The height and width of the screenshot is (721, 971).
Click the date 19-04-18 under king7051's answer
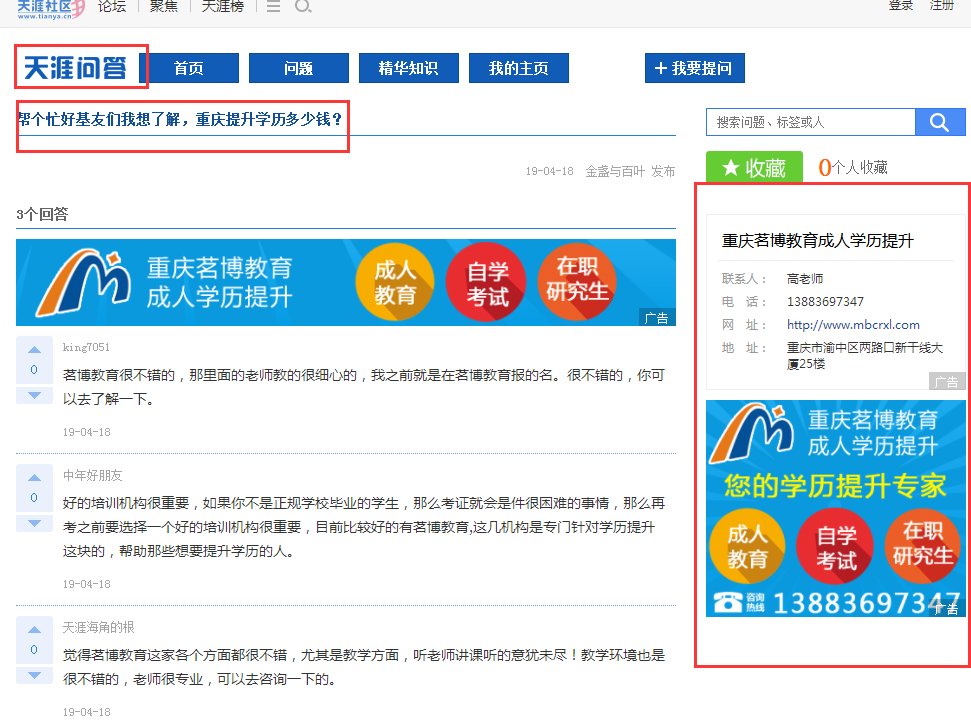click(86, 432)
